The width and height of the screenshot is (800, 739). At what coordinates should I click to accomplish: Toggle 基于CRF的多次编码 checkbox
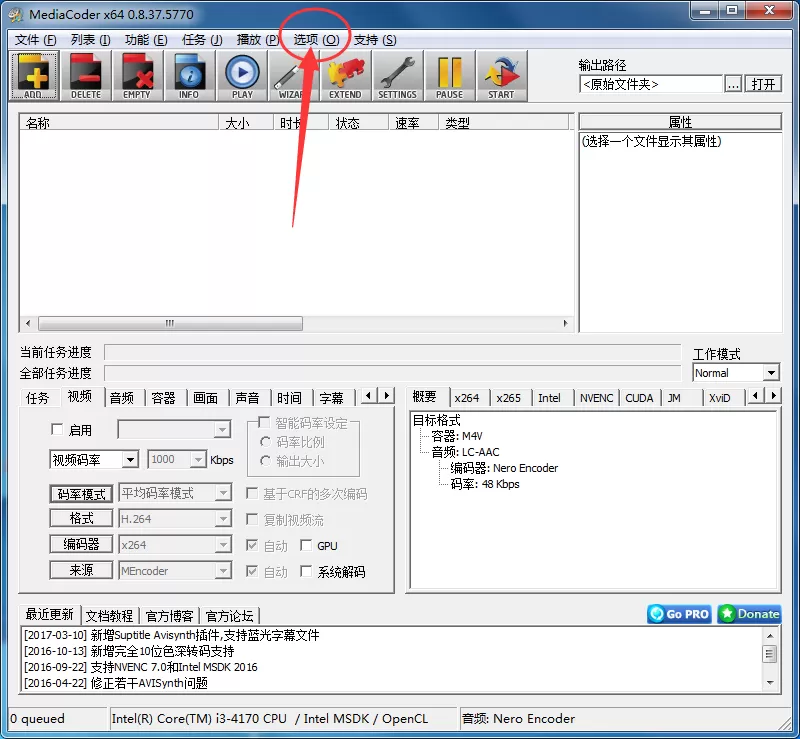point(252,493)
